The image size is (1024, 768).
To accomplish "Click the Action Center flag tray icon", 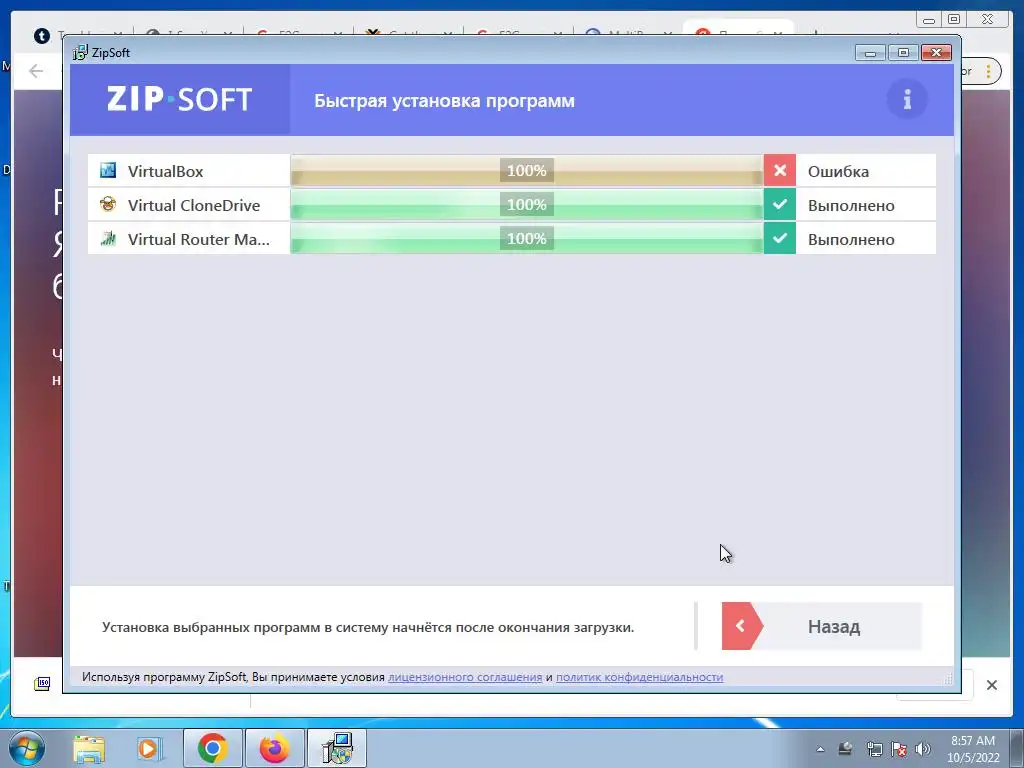I will click(x=899, y=749).
